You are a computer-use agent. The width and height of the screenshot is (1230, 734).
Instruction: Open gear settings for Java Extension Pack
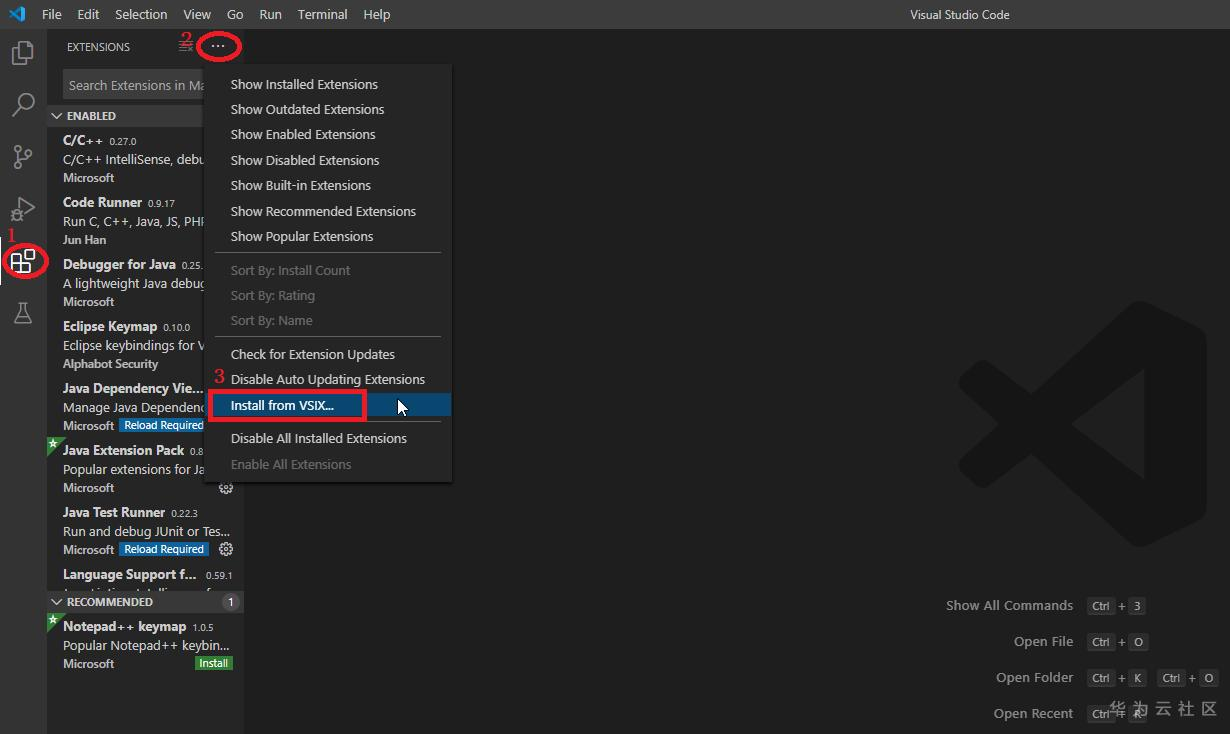[x=226, y=488]
